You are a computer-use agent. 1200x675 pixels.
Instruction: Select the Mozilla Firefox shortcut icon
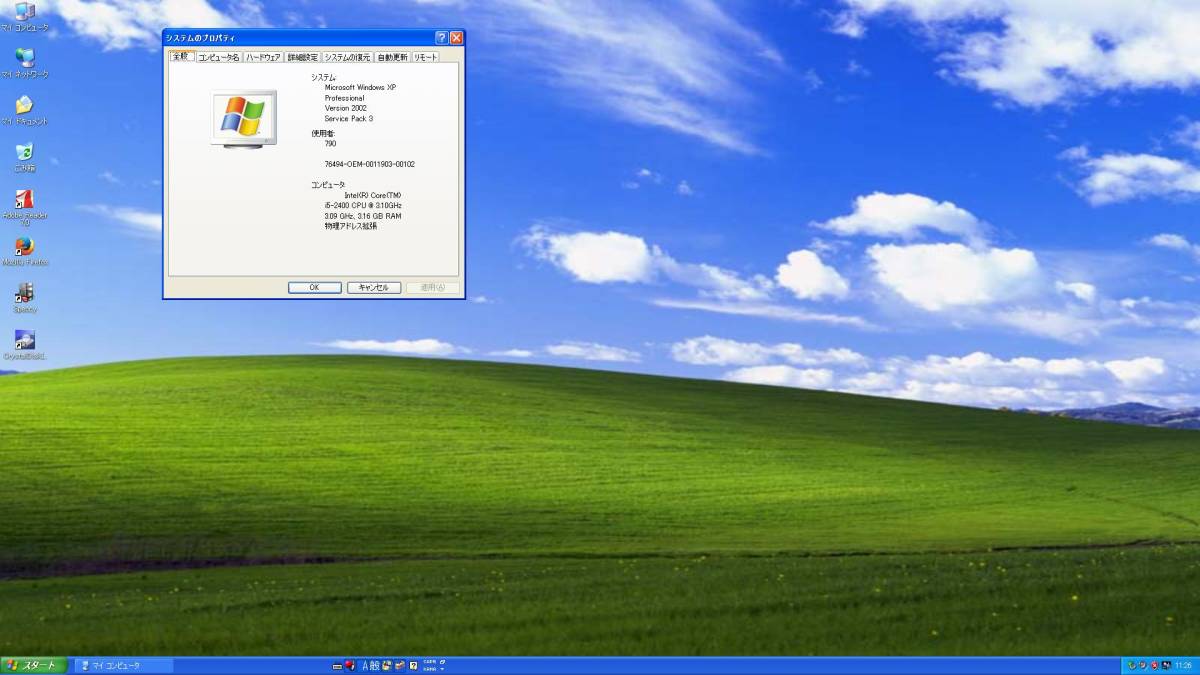24,251
